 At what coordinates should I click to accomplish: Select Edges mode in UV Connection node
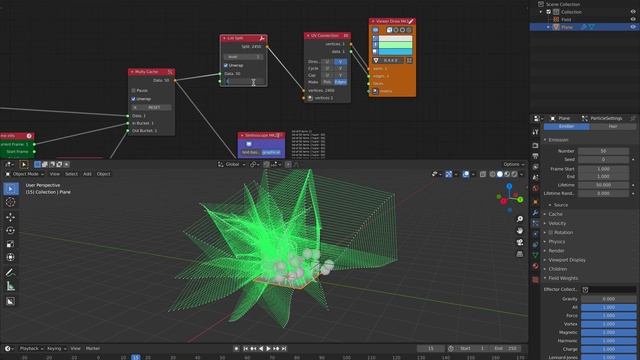coord(340,82)
